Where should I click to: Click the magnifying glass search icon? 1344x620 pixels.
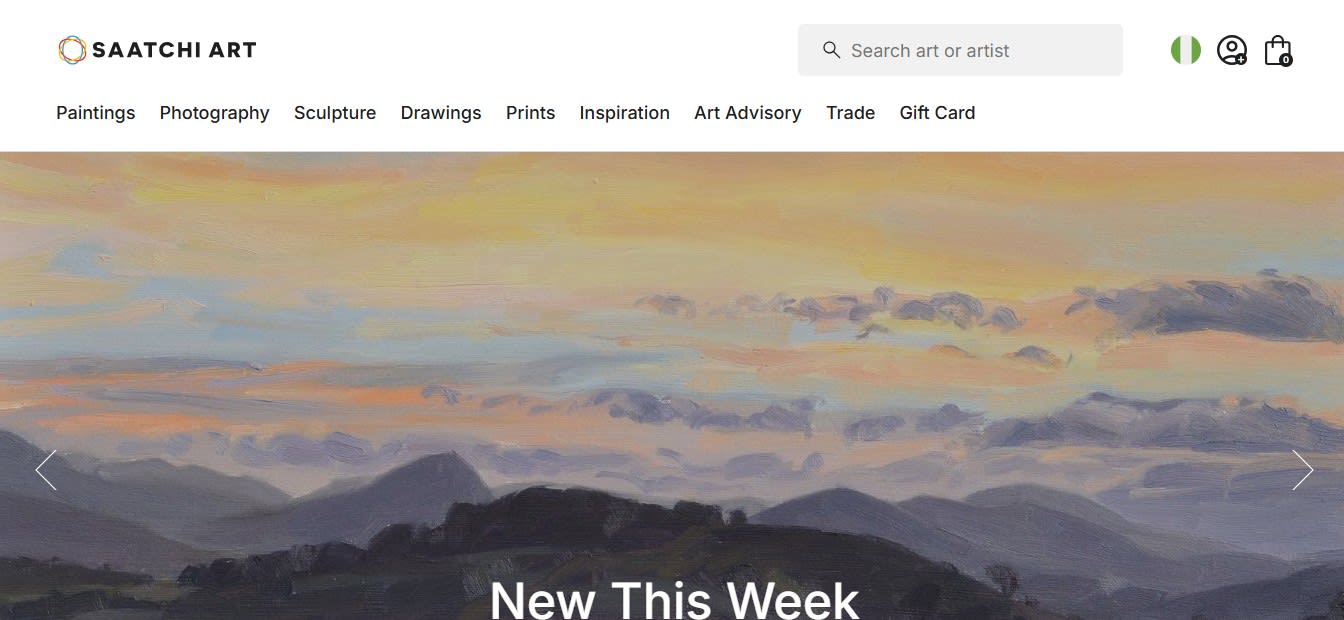point(831,50)
